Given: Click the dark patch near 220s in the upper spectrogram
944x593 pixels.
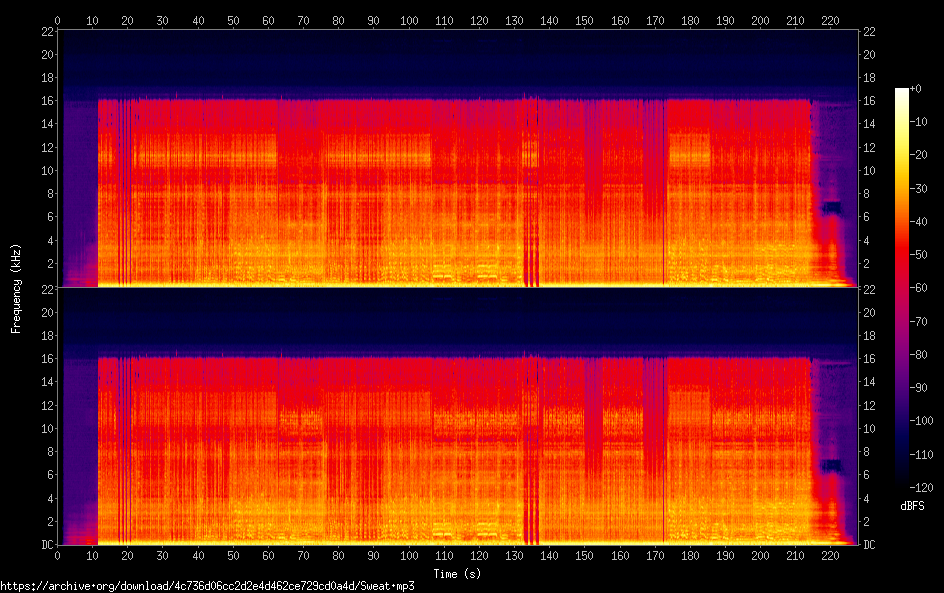Looking at the screenshot, I should pyautogui.click(x=831, y=208).
